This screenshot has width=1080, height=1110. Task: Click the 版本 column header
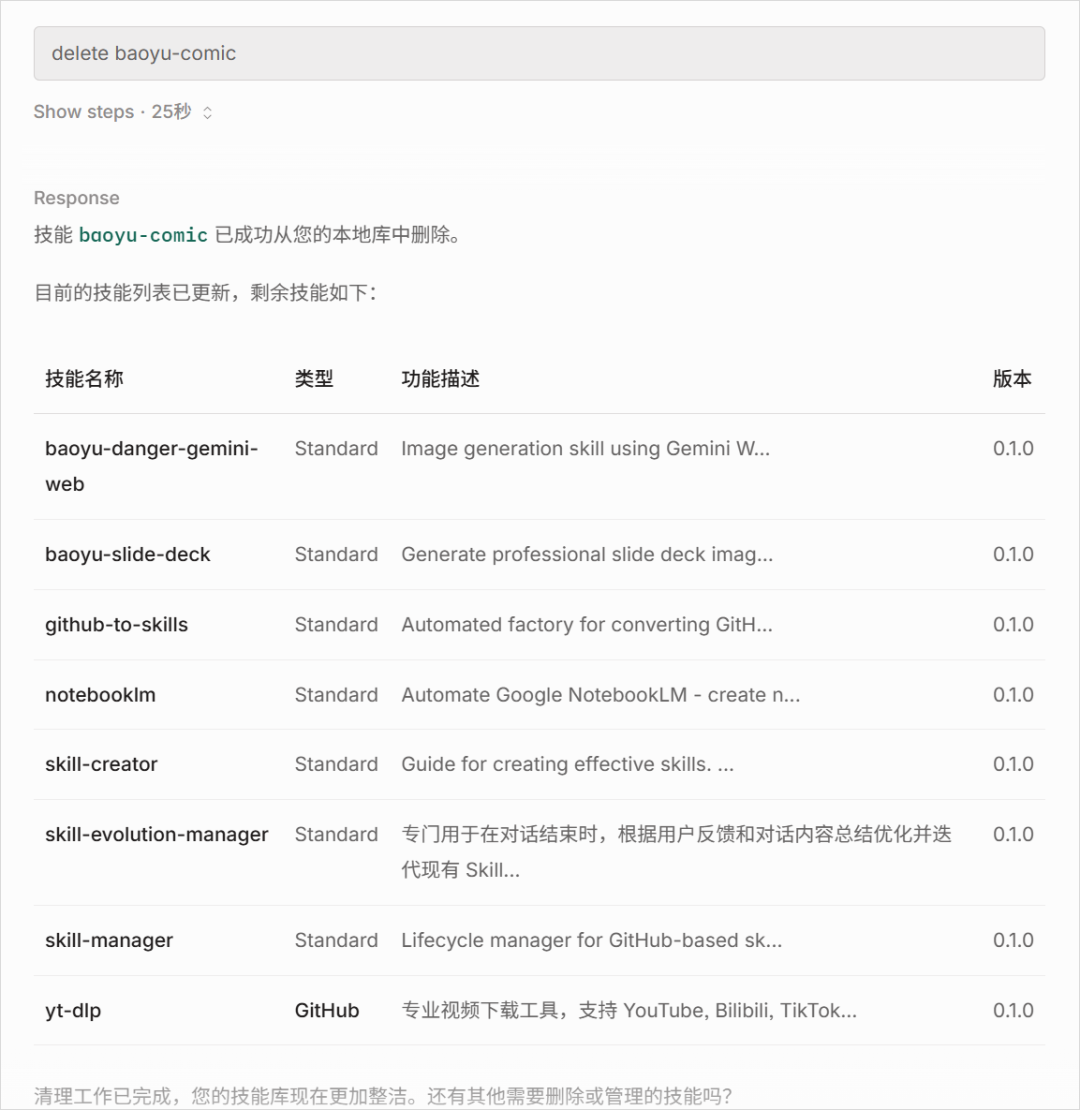(x=1013, y=379)
